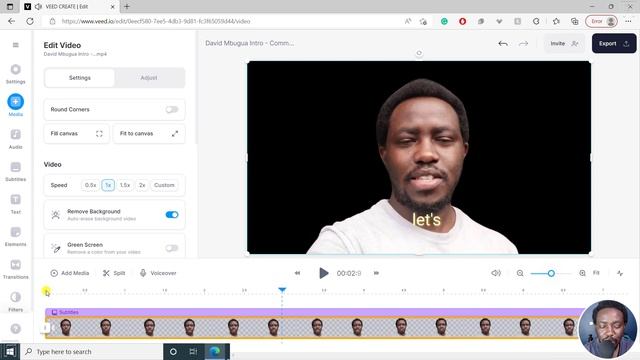Open the Text panel

(x=16, y=204)
